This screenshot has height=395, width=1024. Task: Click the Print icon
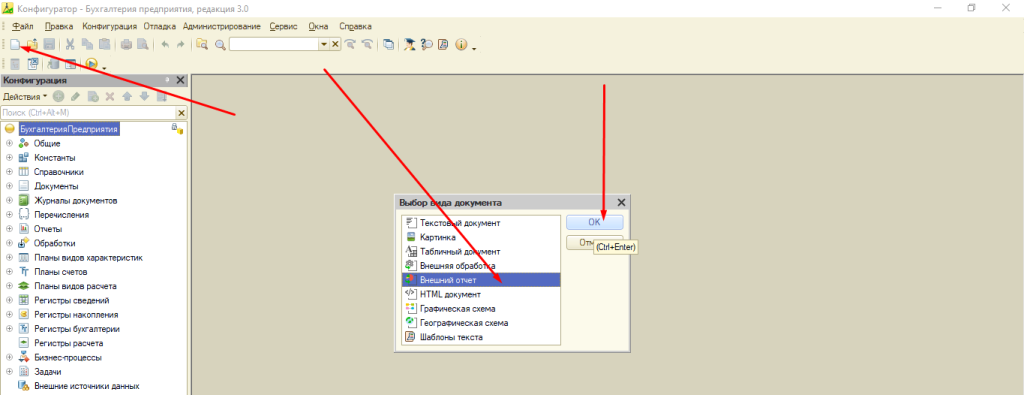126,44
